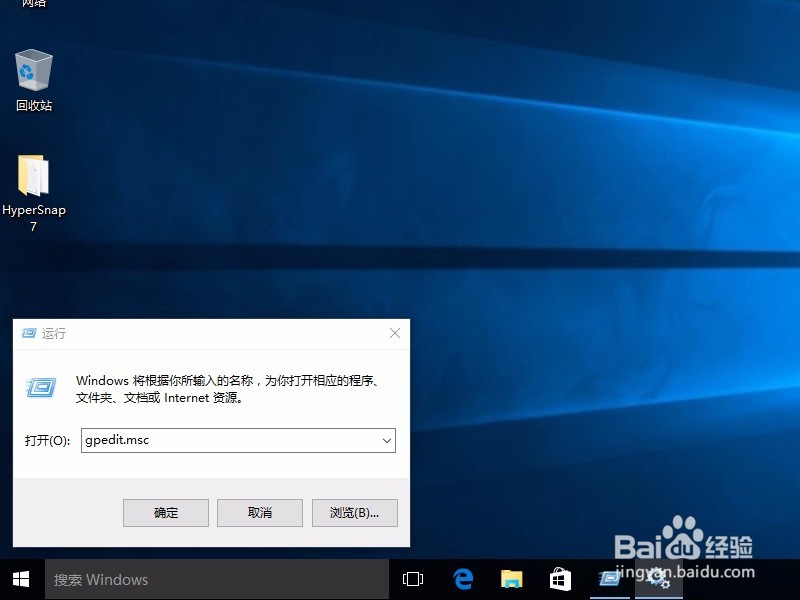Click the Windows Start button

pos(21,580)
